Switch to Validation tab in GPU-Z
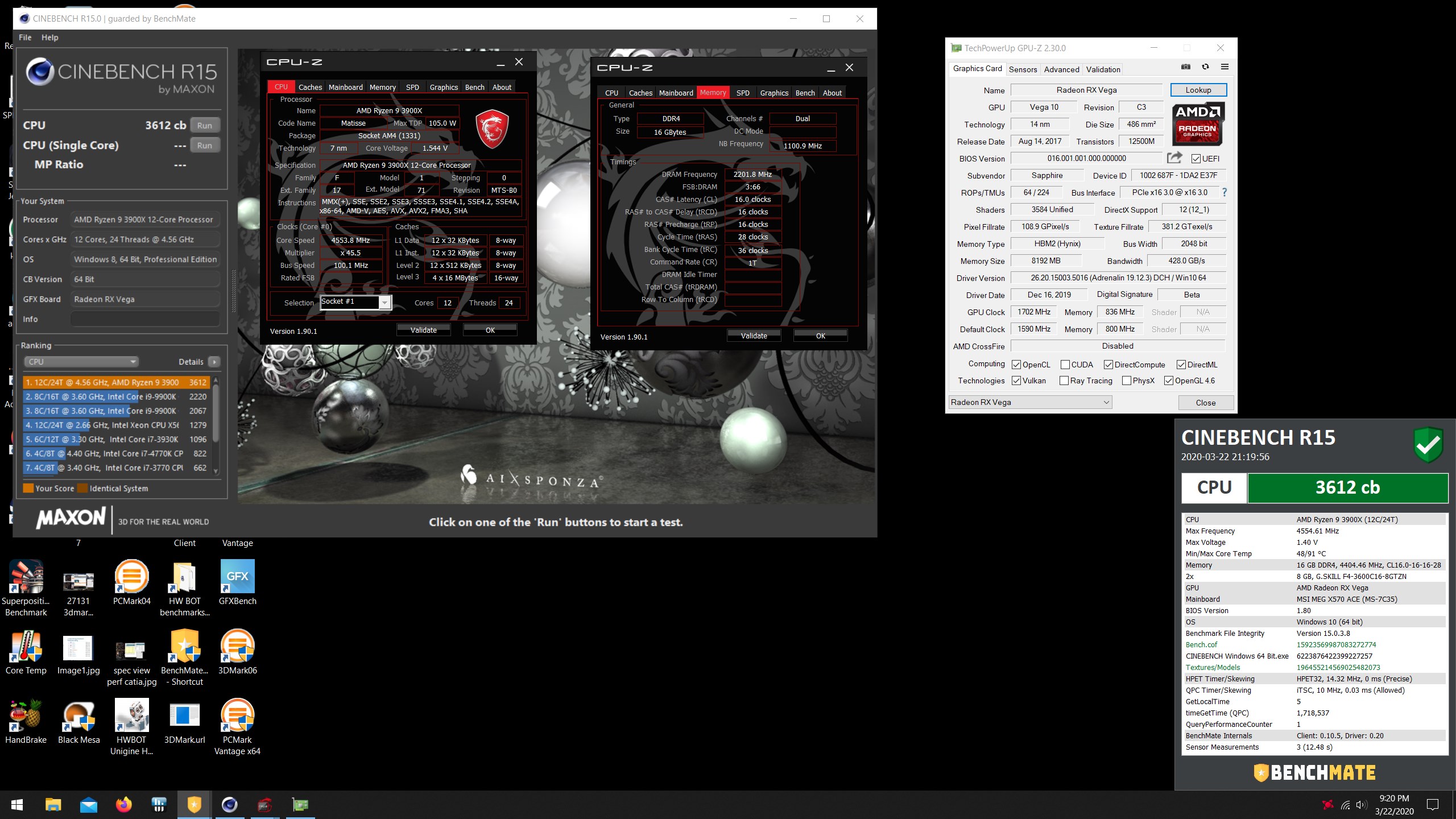Viewport: 1456px width, 819px height. click(1103, 69)
